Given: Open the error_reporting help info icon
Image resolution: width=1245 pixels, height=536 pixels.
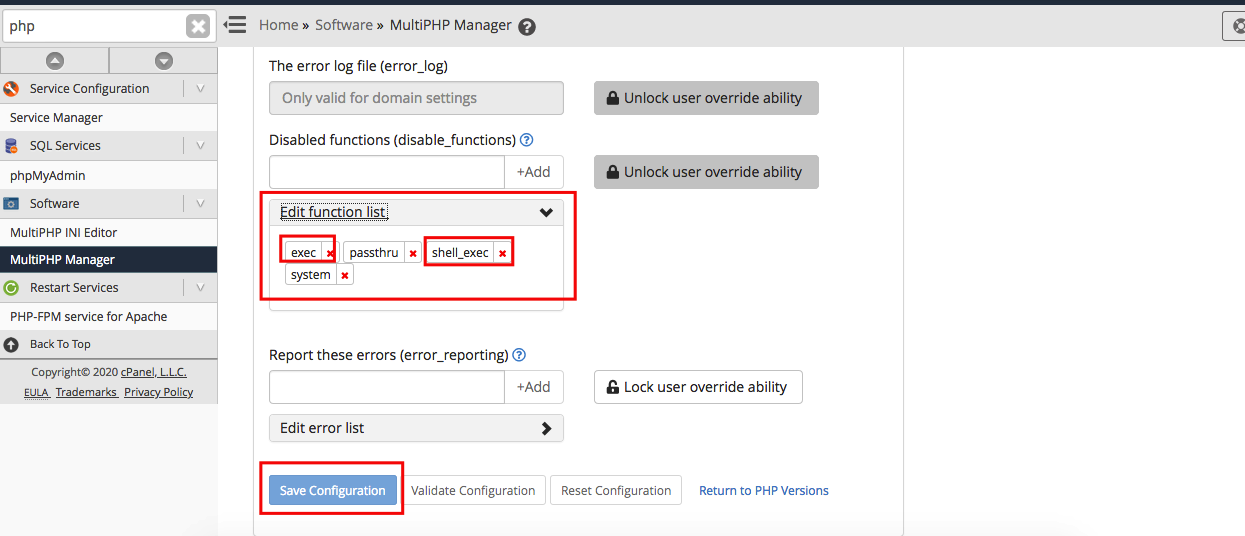Looking at the screenshot, I should tap(519, 355).
